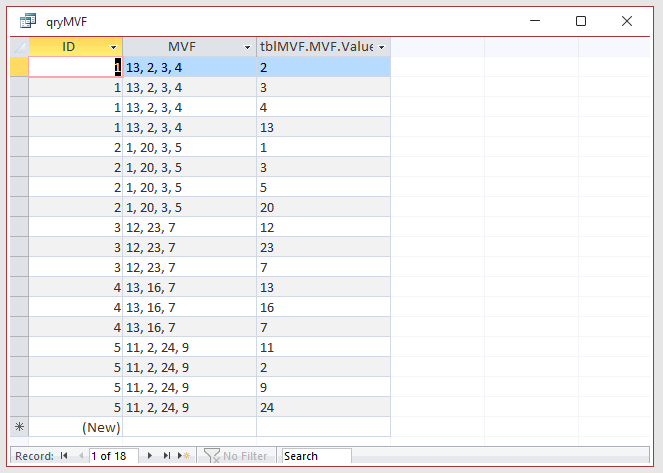Go to first record navigation button
The image size is (663, 473).
[64, 456]
